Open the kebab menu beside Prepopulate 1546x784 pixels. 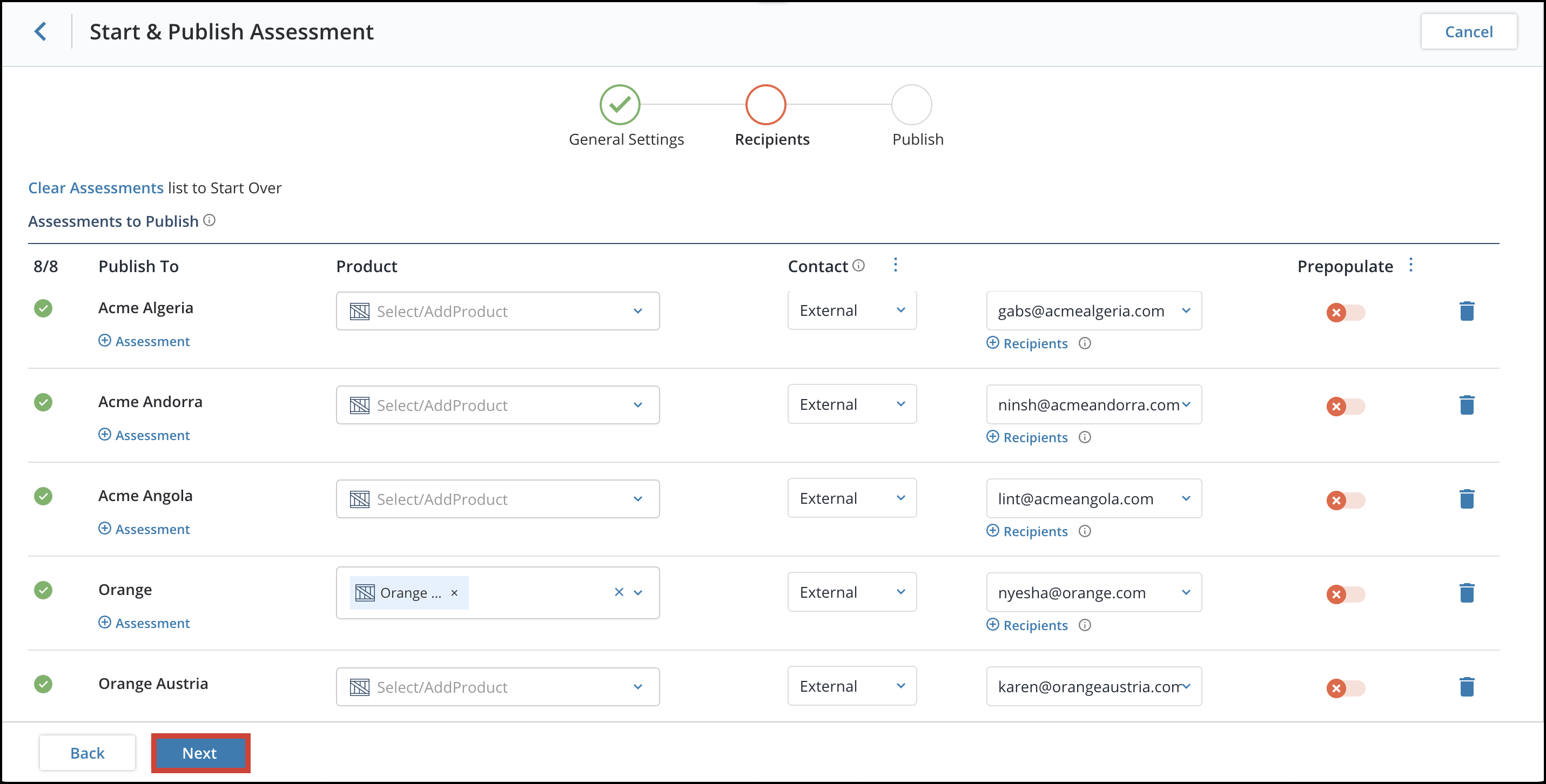[x=1411, y=265]
